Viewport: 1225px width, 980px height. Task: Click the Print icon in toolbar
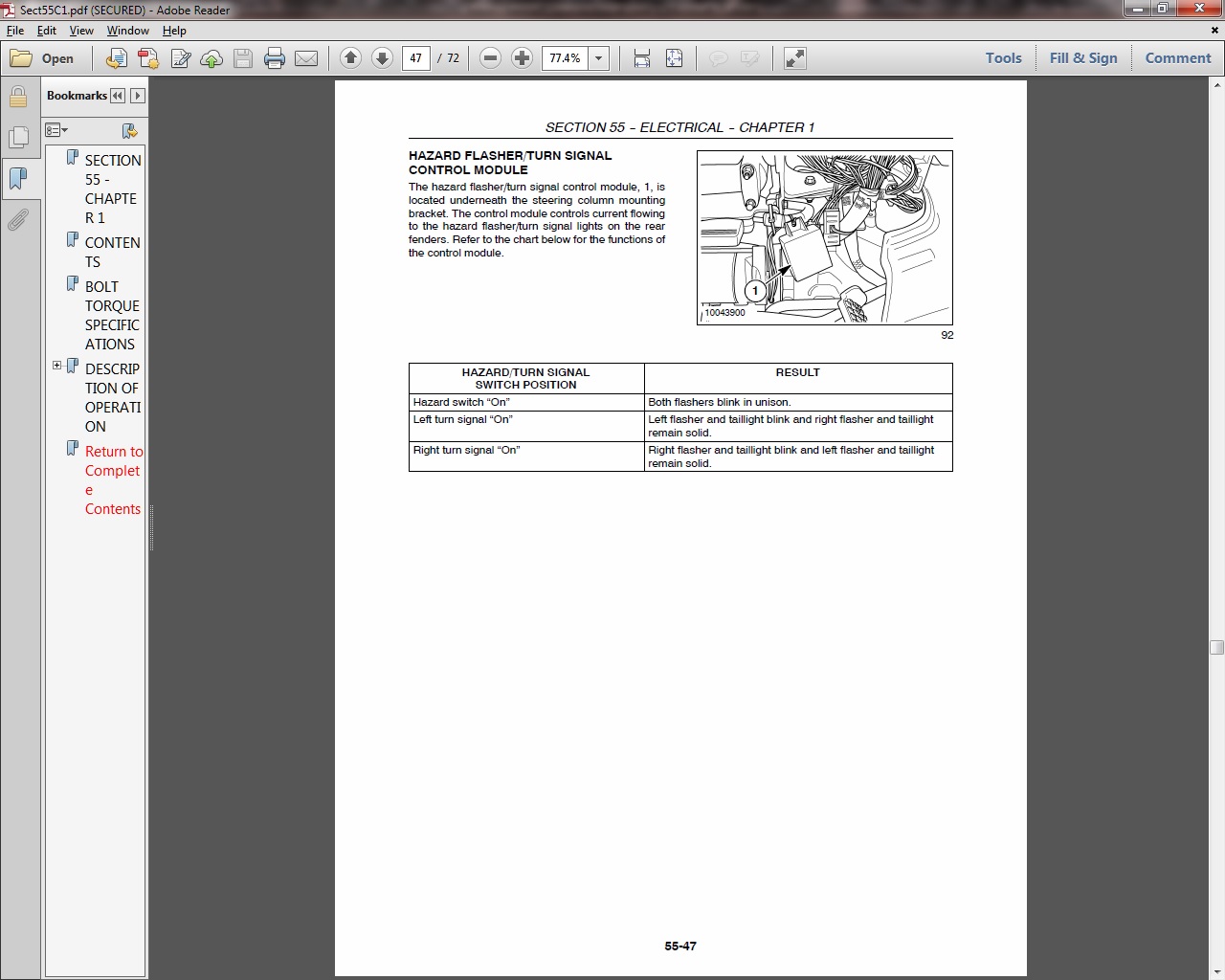coord(275,58)
